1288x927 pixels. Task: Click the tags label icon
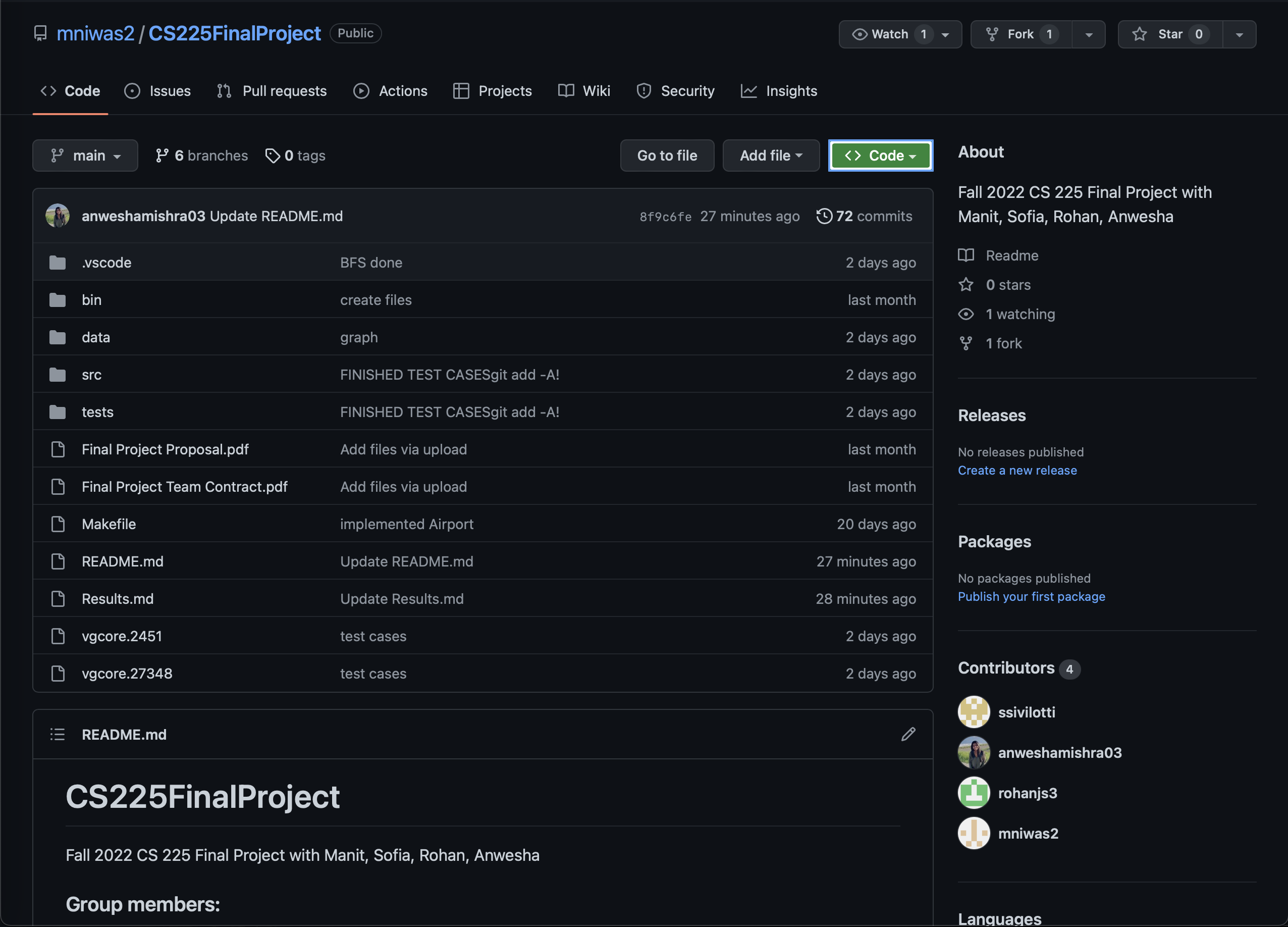point(273,156)
